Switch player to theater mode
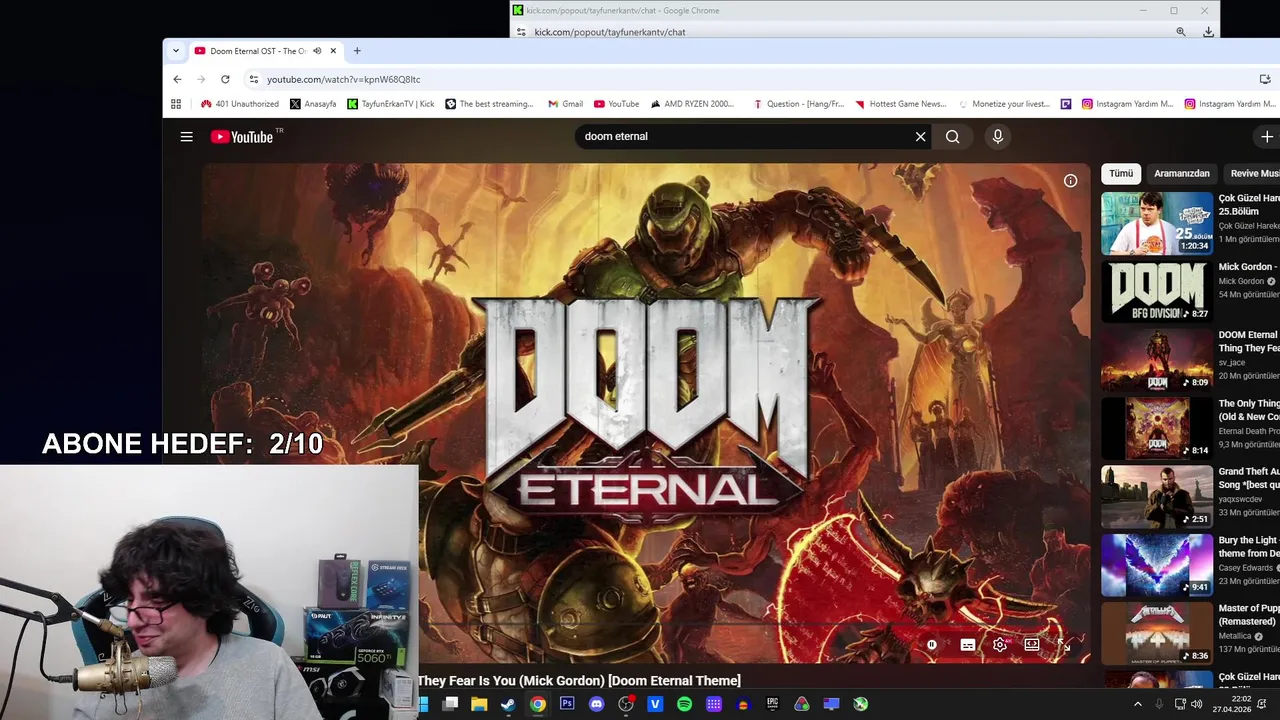The width and height of the screenshot is (1280, 720). 1031,645
